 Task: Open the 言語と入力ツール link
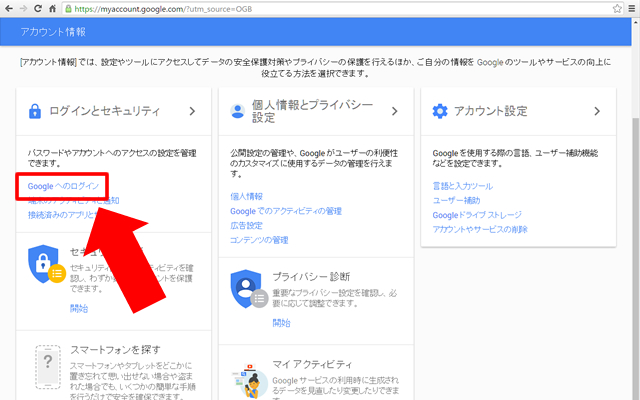tap(462, 186)
